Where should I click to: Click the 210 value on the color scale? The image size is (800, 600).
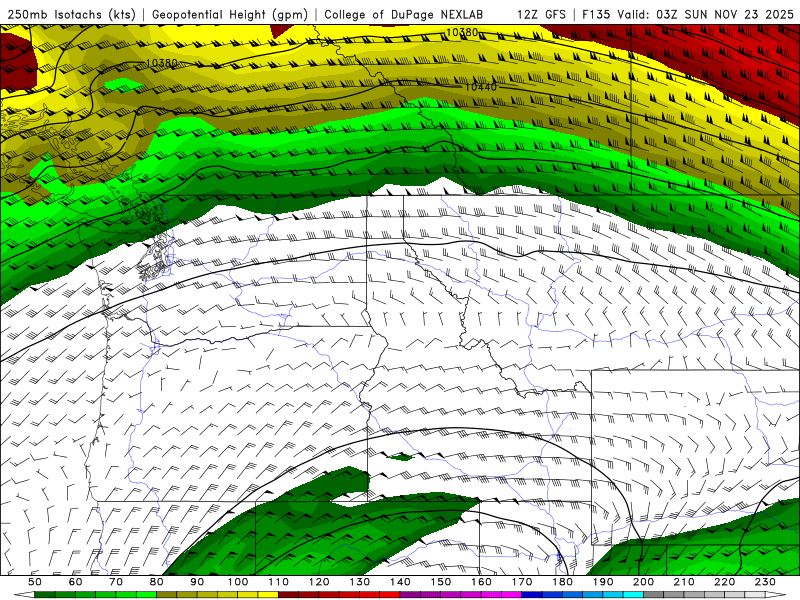(684, 582)
